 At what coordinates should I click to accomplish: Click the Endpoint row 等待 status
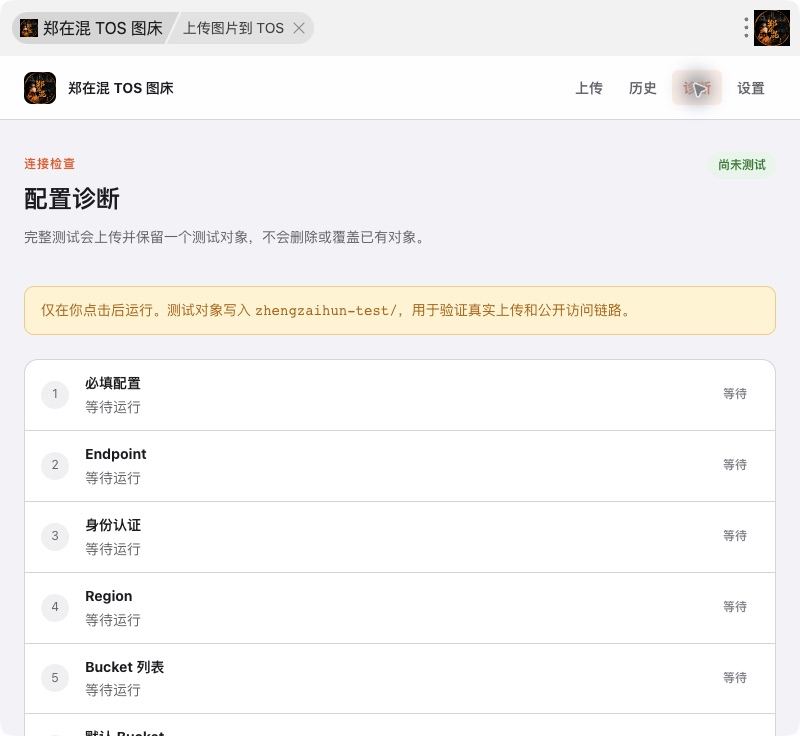[735, 465]
